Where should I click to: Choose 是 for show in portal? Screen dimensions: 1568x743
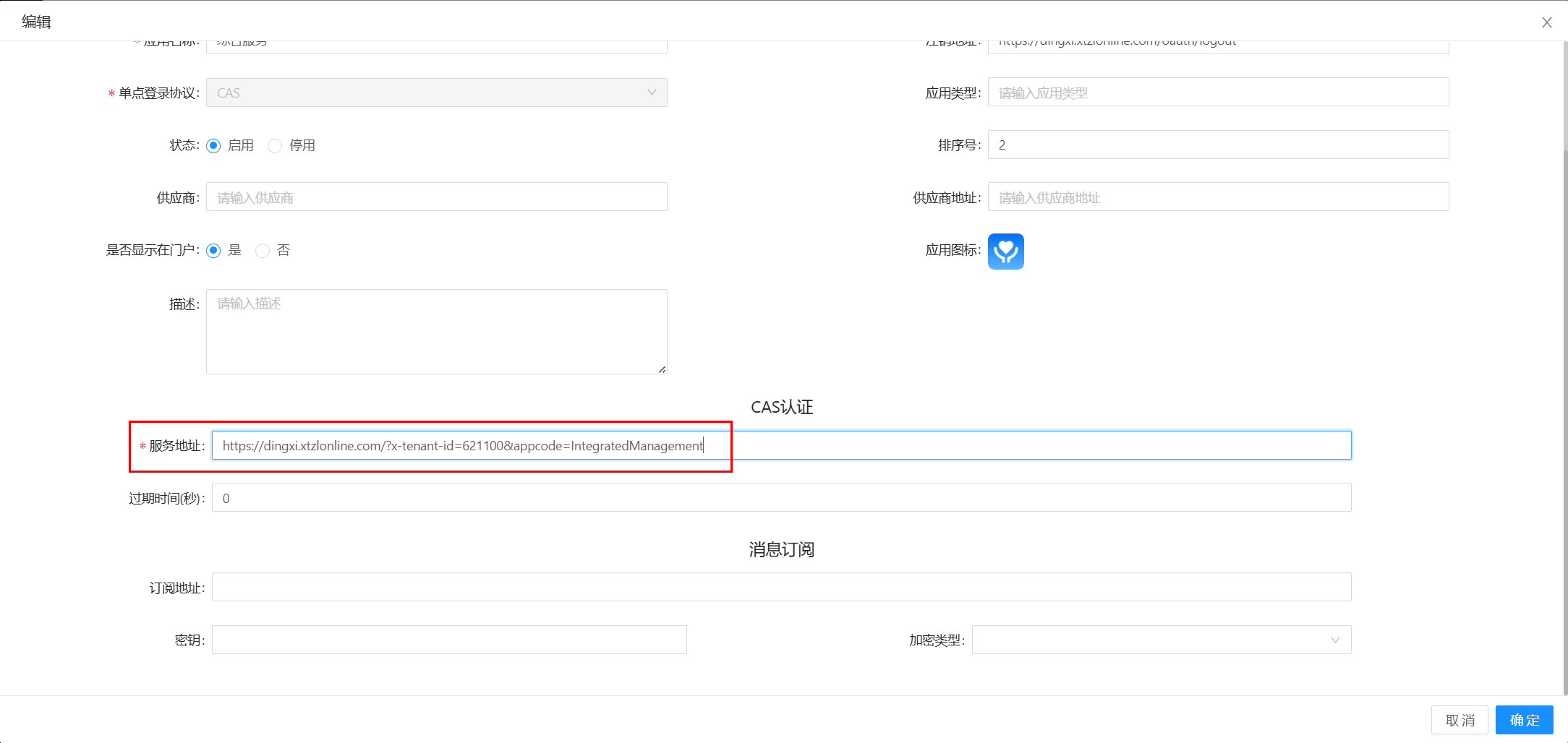click(213, 251)
